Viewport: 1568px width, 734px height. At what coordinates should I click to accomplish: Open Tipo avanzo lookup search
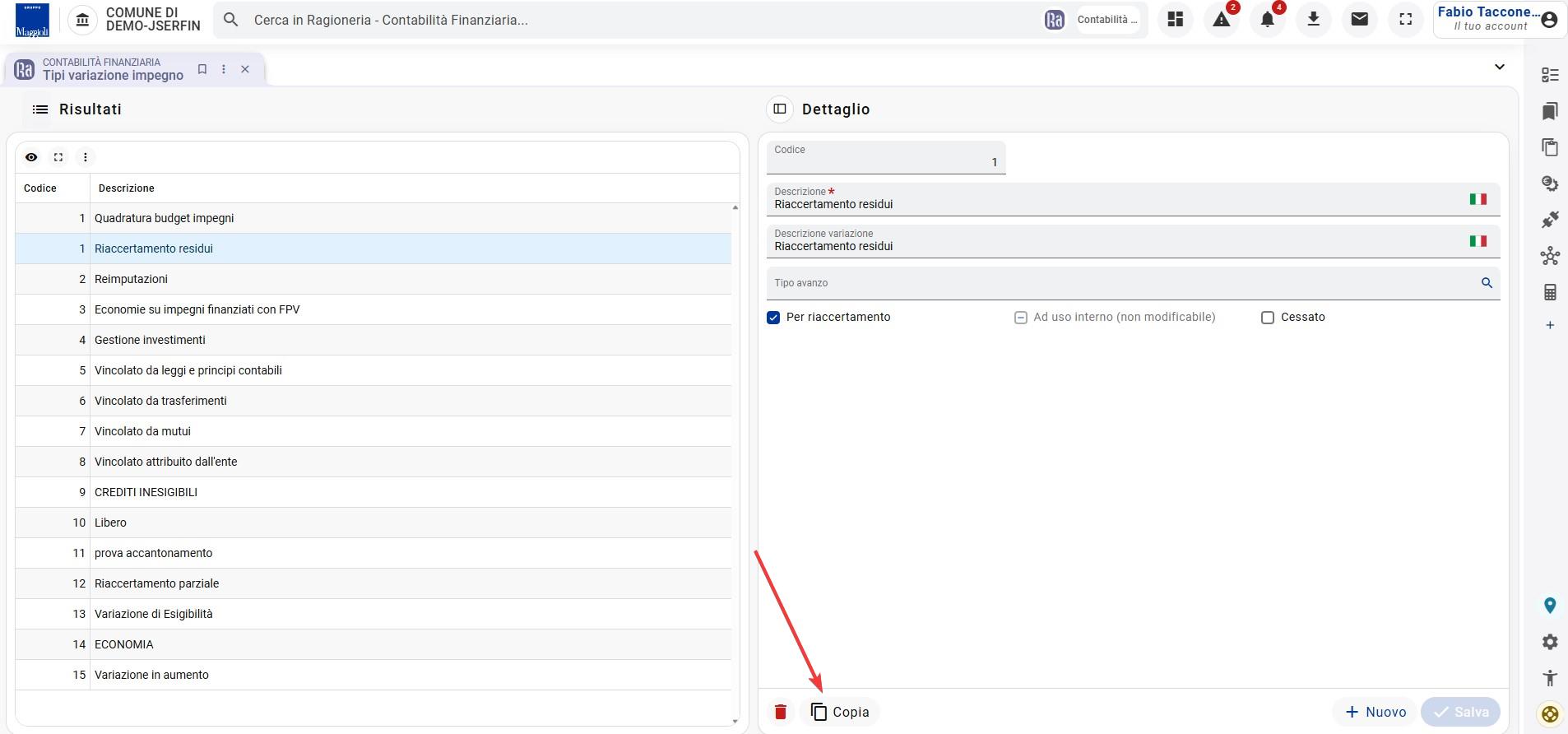[x=1487, y=283]
